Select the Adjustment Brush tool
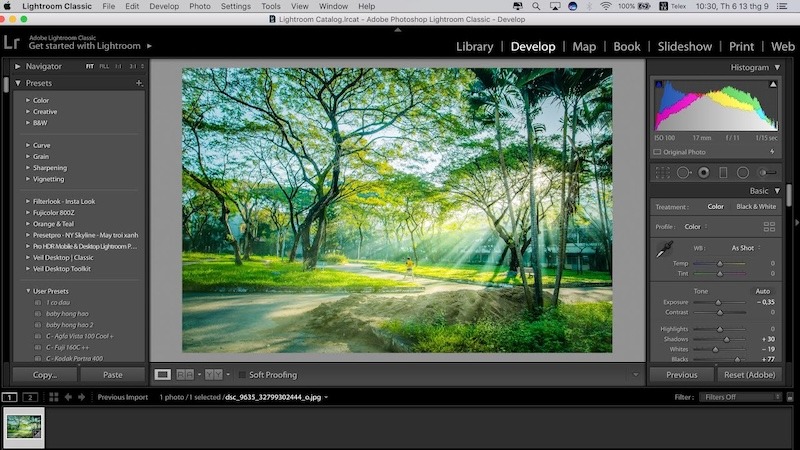This screenshot has width=800, height=450. [x=767, y=173]
